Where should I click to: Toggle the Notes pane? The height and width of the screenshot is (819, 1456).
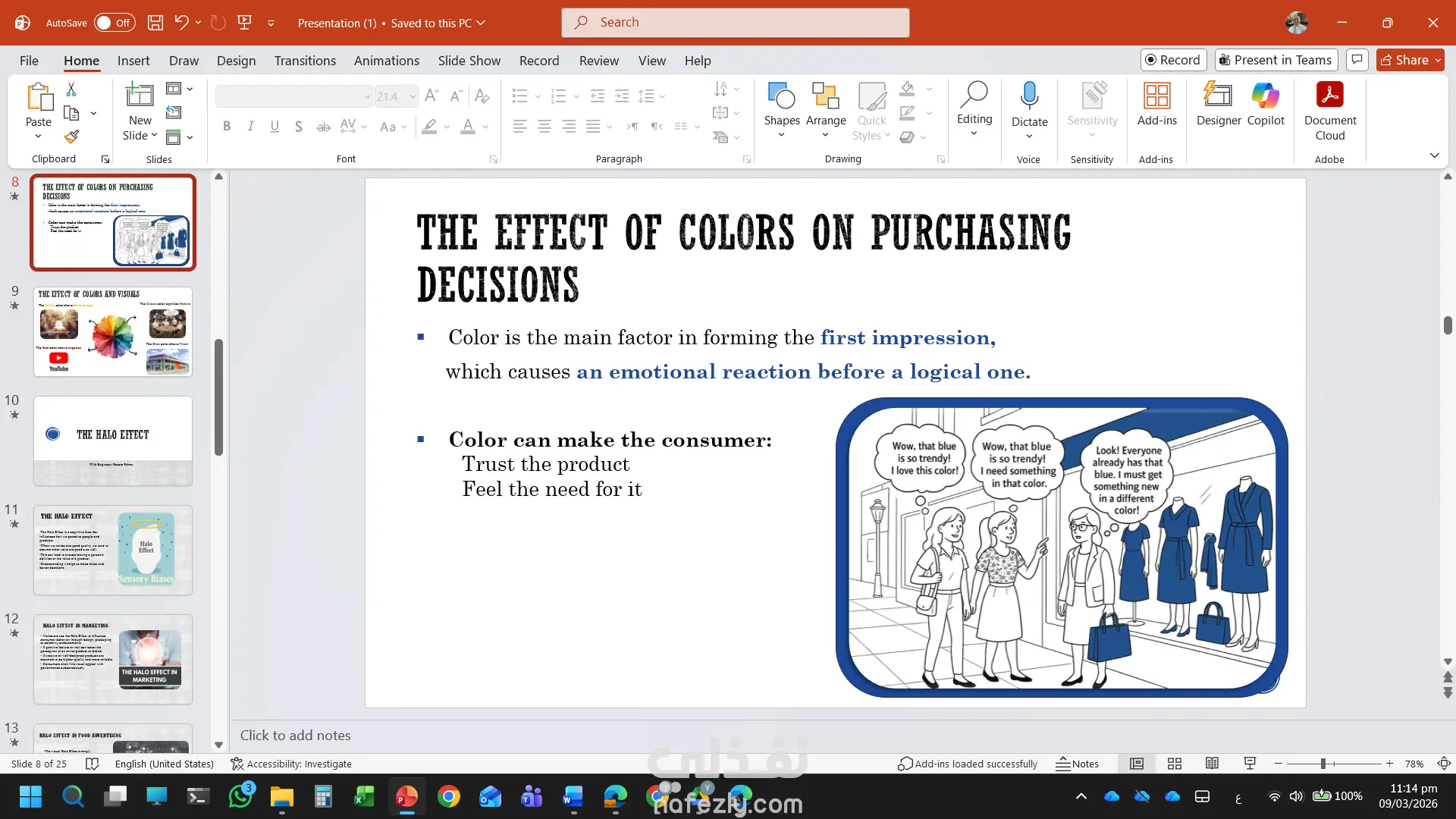pos(1078,764)
